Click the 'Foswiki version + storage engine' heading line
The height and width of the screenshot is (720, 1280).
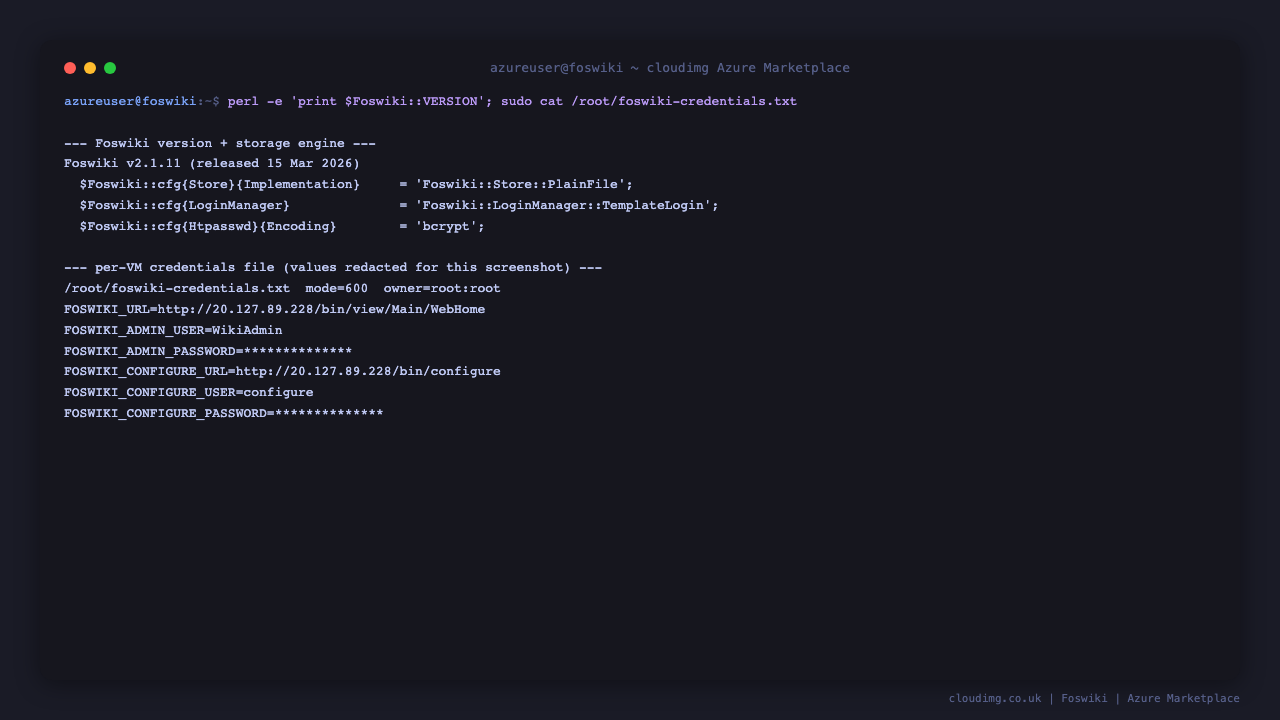[x=220, y=143]
